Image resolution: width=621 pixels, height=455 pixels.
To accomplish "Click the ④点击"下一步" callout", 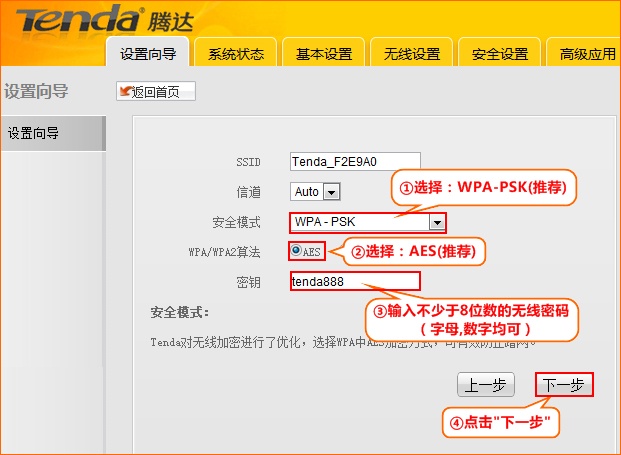I will pos(503,422).
